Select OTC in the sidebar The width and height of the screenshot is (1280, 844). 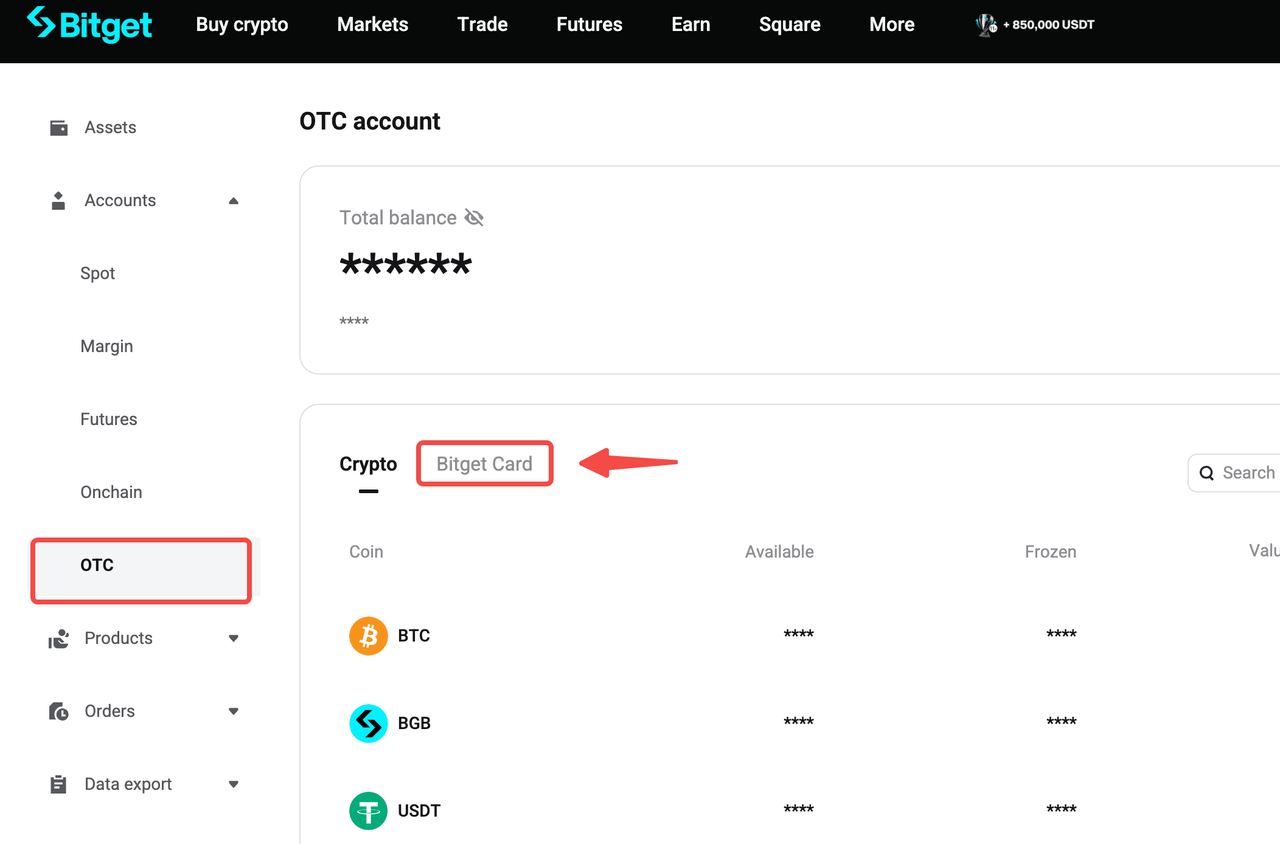(97, 565)
